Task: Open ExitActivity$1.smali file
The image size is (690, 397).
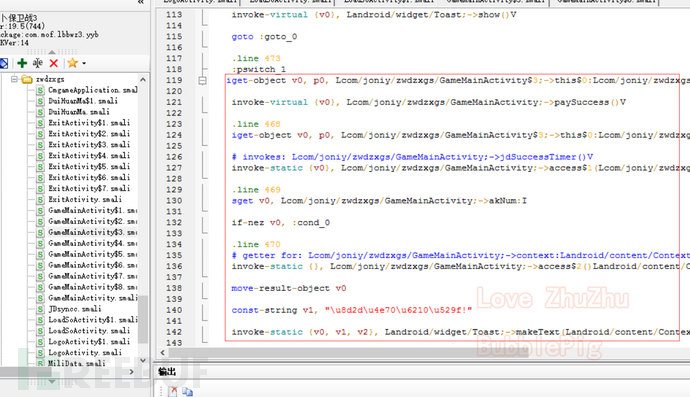Action: [x=89, y=123]
